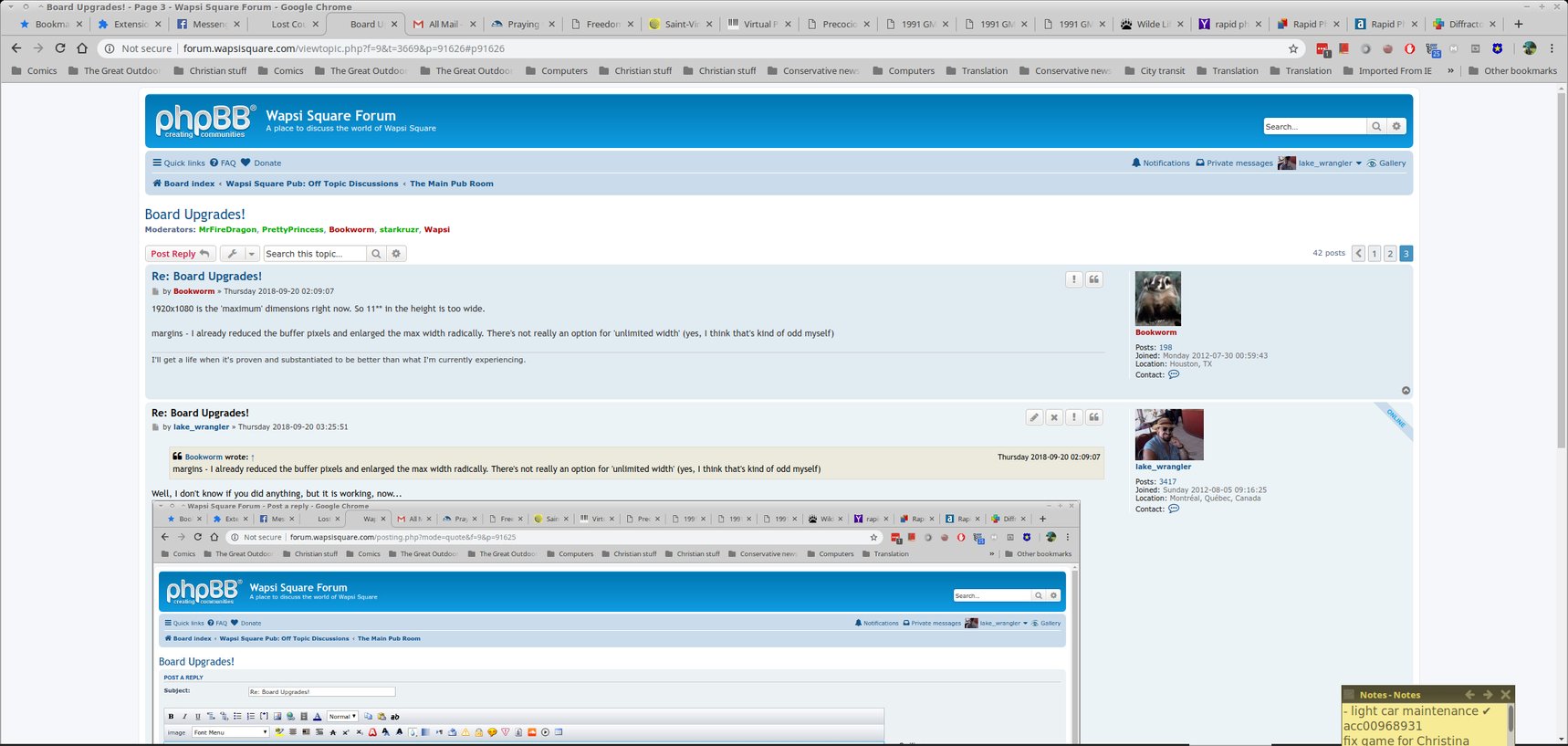1568x746 pixels.
Task: Click the Notifications bell icon
Action: (1136, 163)
